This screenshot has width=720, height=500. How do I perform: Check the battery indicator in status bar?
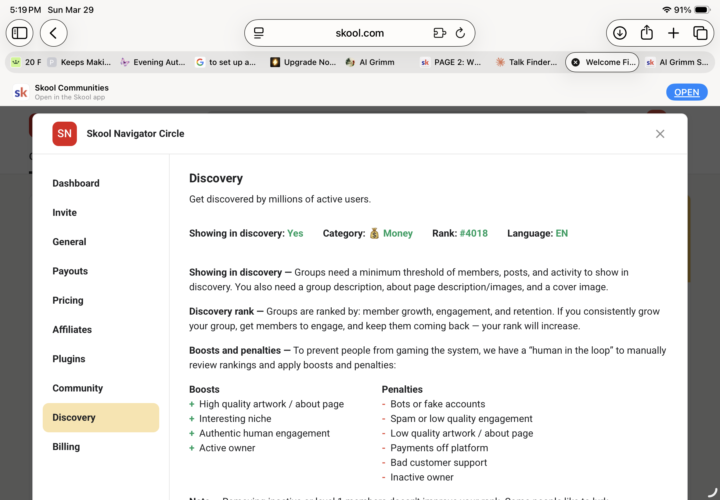(702, 10)
